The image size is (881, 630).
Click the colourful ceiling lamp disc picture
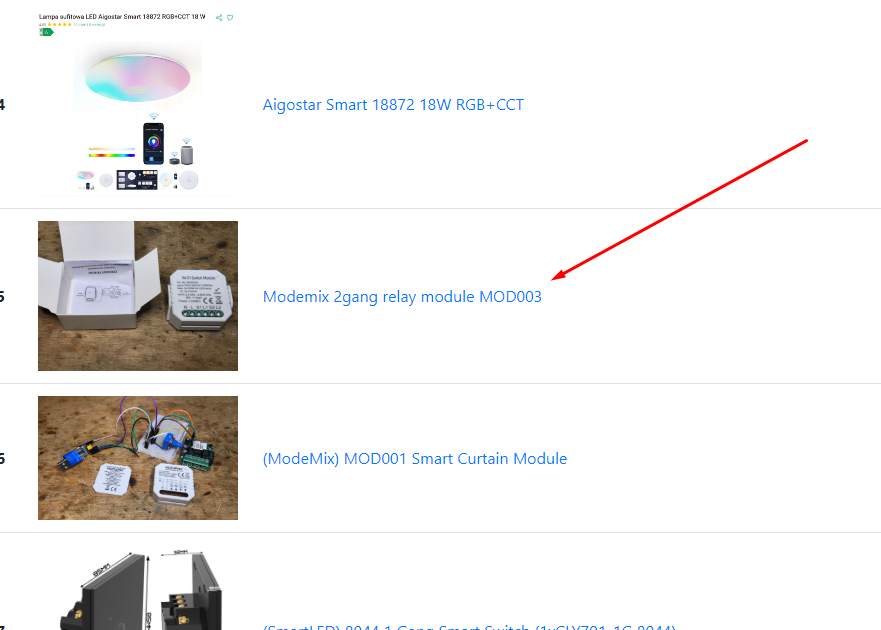pos(138,78)
